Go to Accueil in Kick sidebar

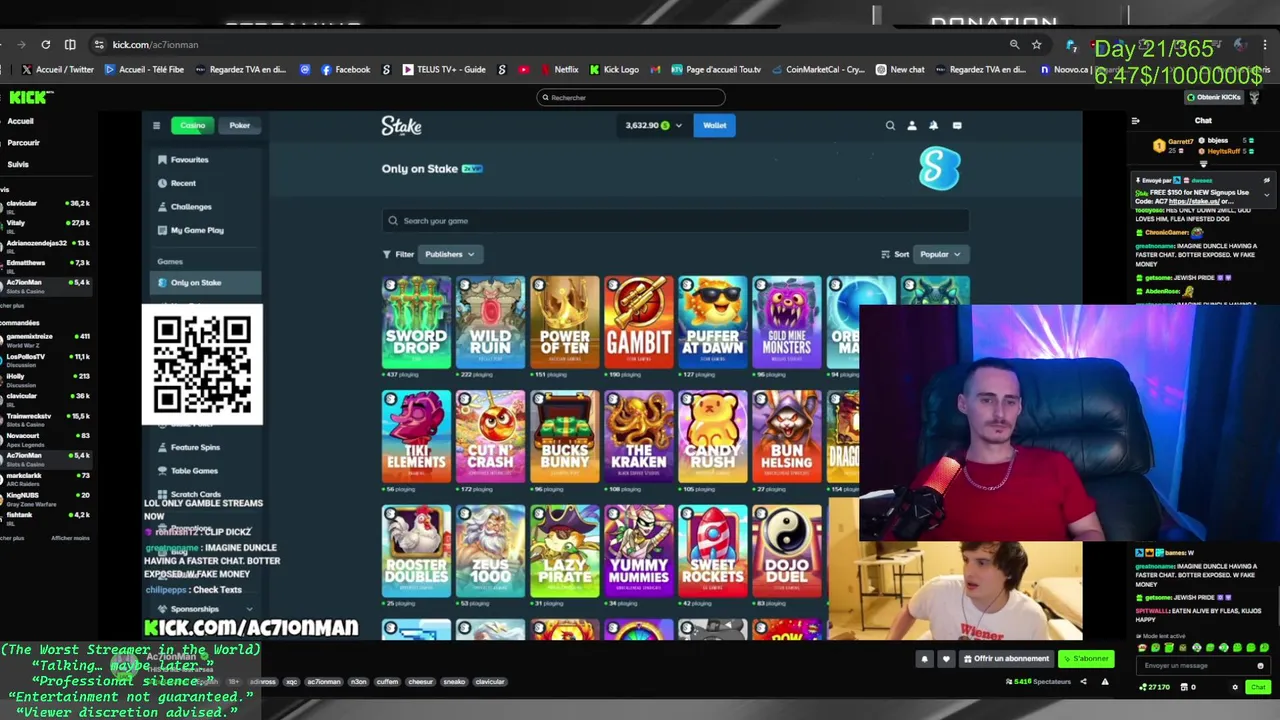tap(20, 121)
